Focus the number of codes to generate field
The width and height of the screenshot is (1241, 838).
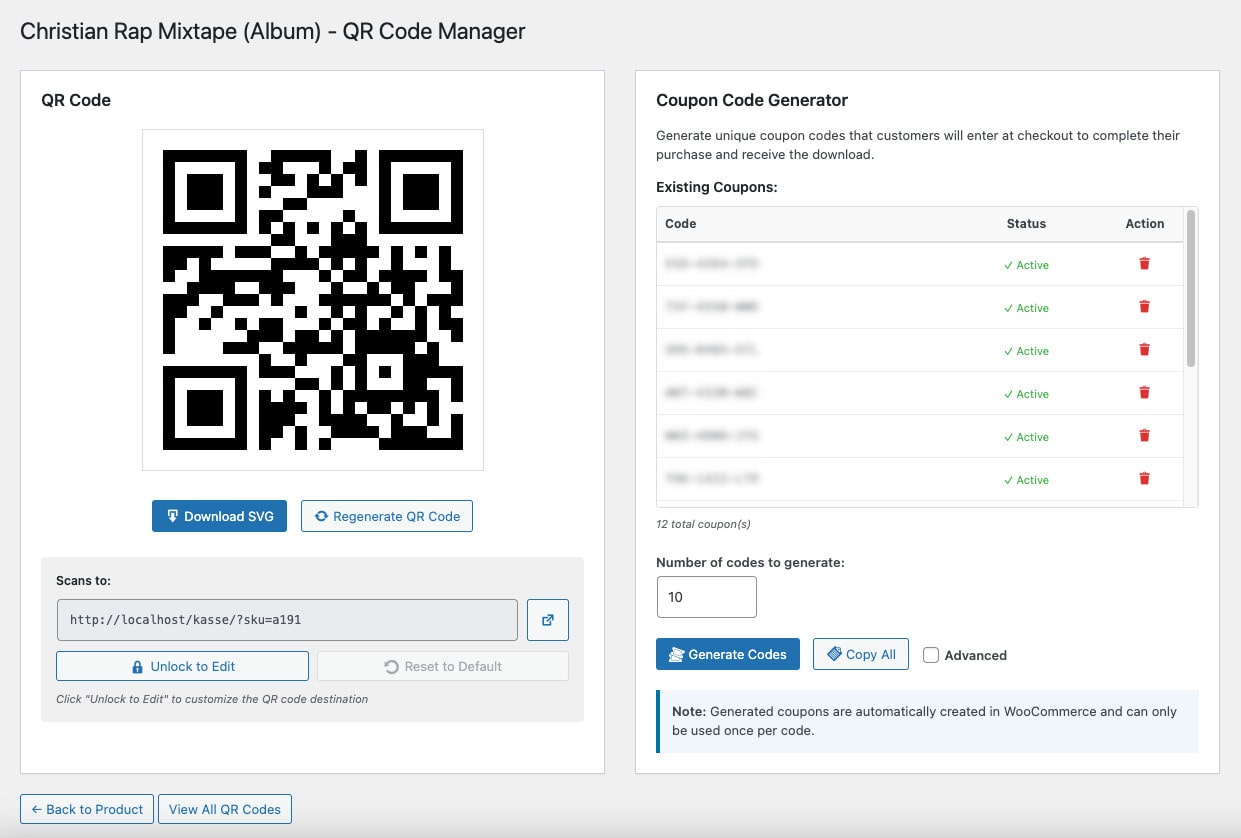pyautogui.click(x=706, y=597)
